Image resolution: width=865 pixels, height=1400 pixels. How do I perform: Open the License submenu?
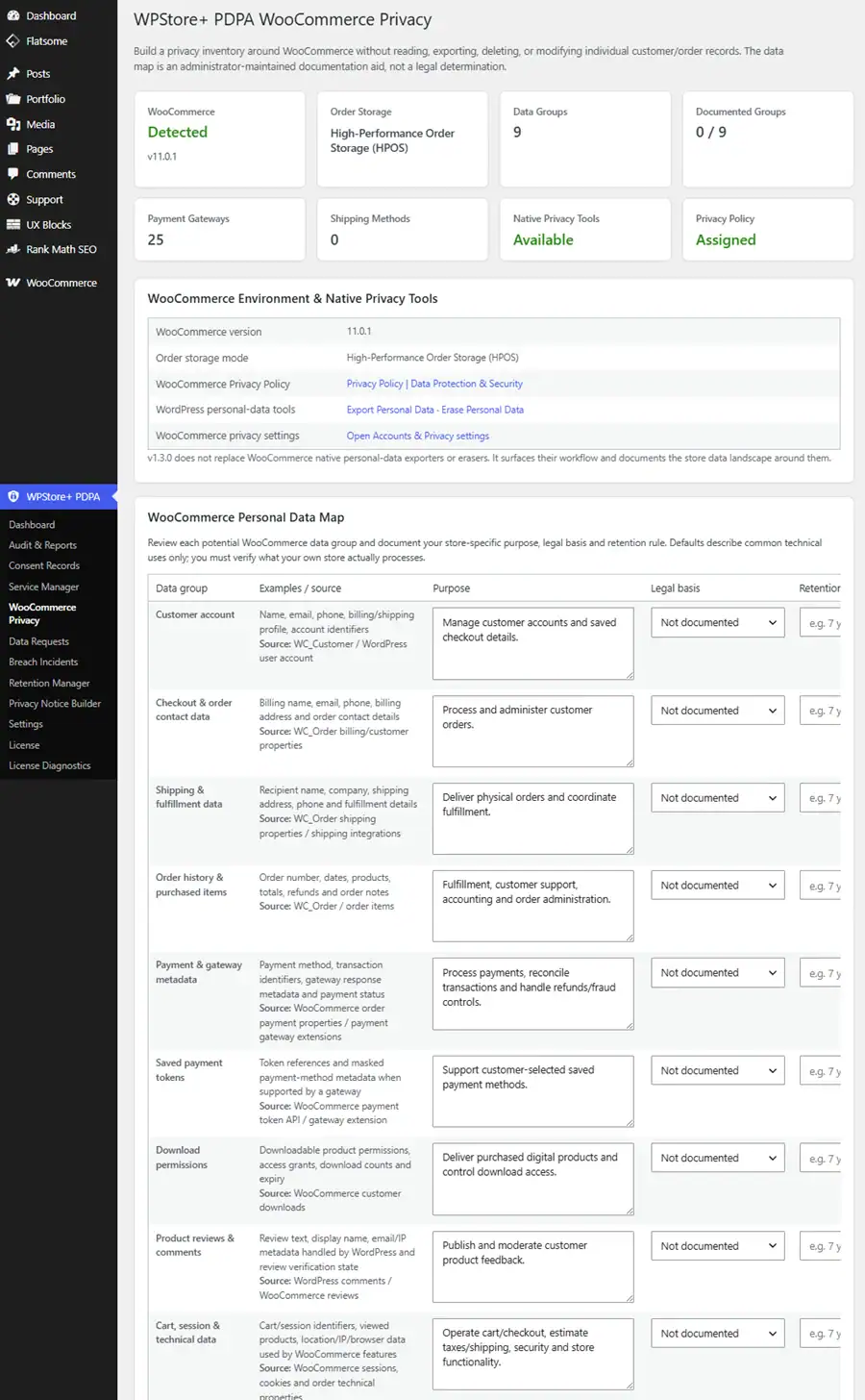coord(24,745)
